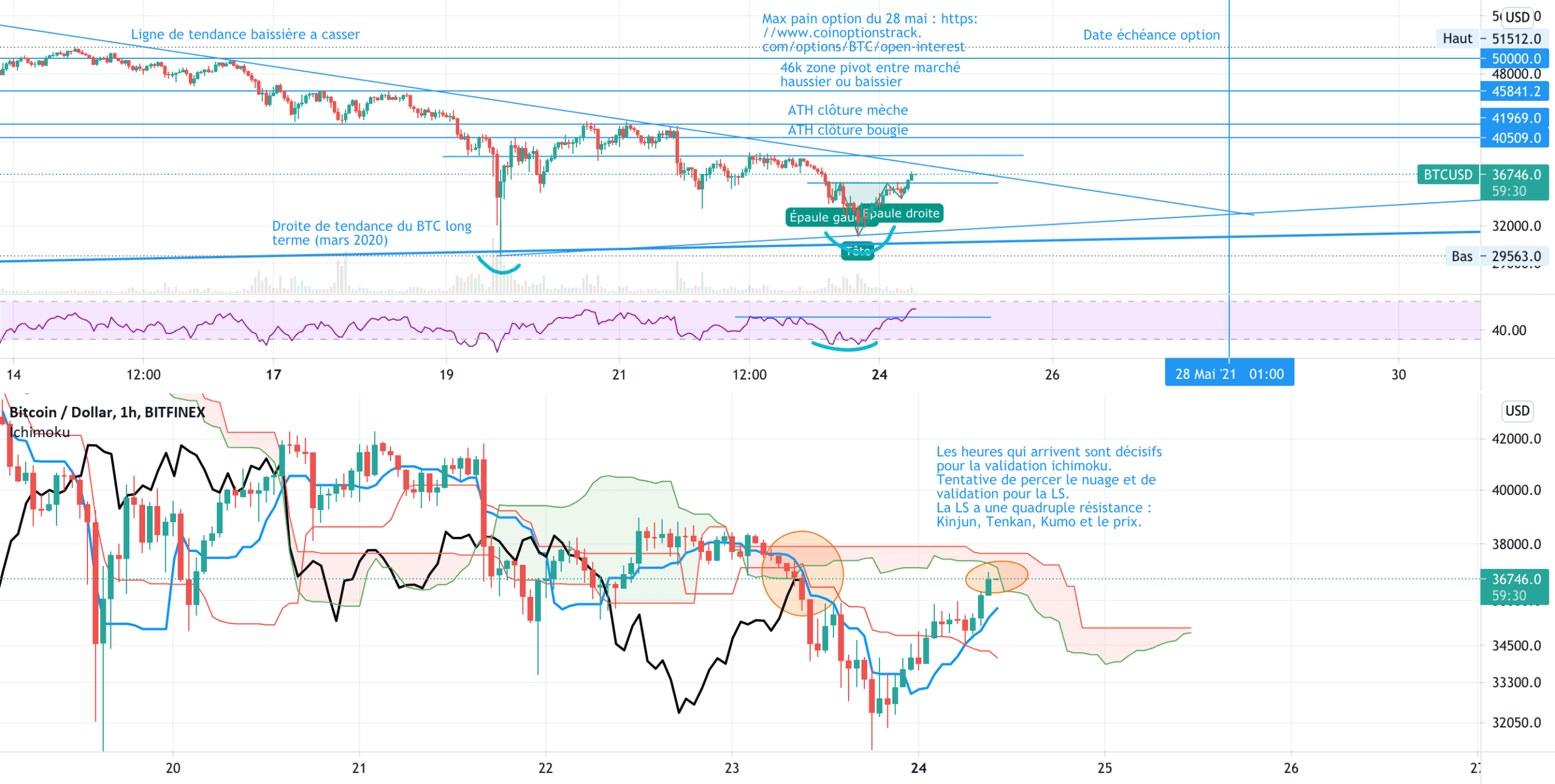1555x784 pixels.
Task: Select the 'ATH clôture mèche' label
Action: pyautogui.click(x=847, y=111)
